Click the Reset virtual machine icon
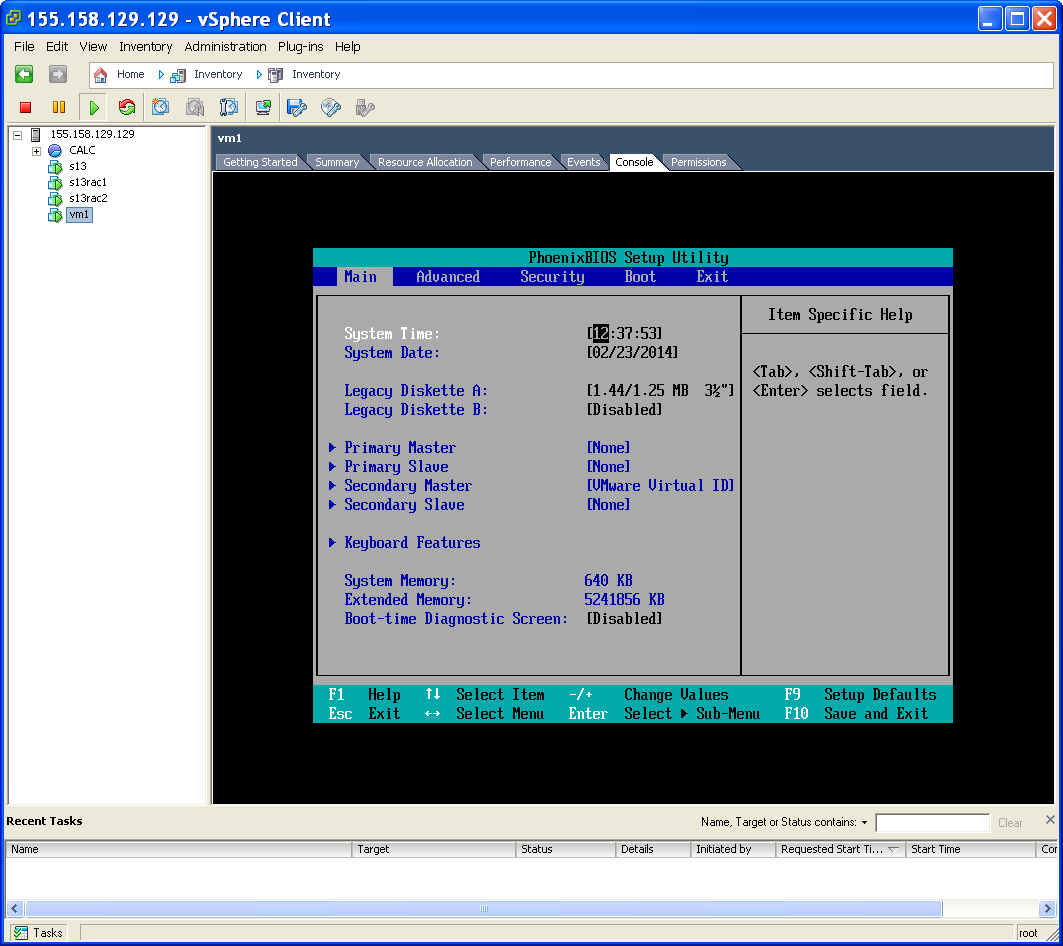The width and height of the screenshot is (1063, 946). 127,107
